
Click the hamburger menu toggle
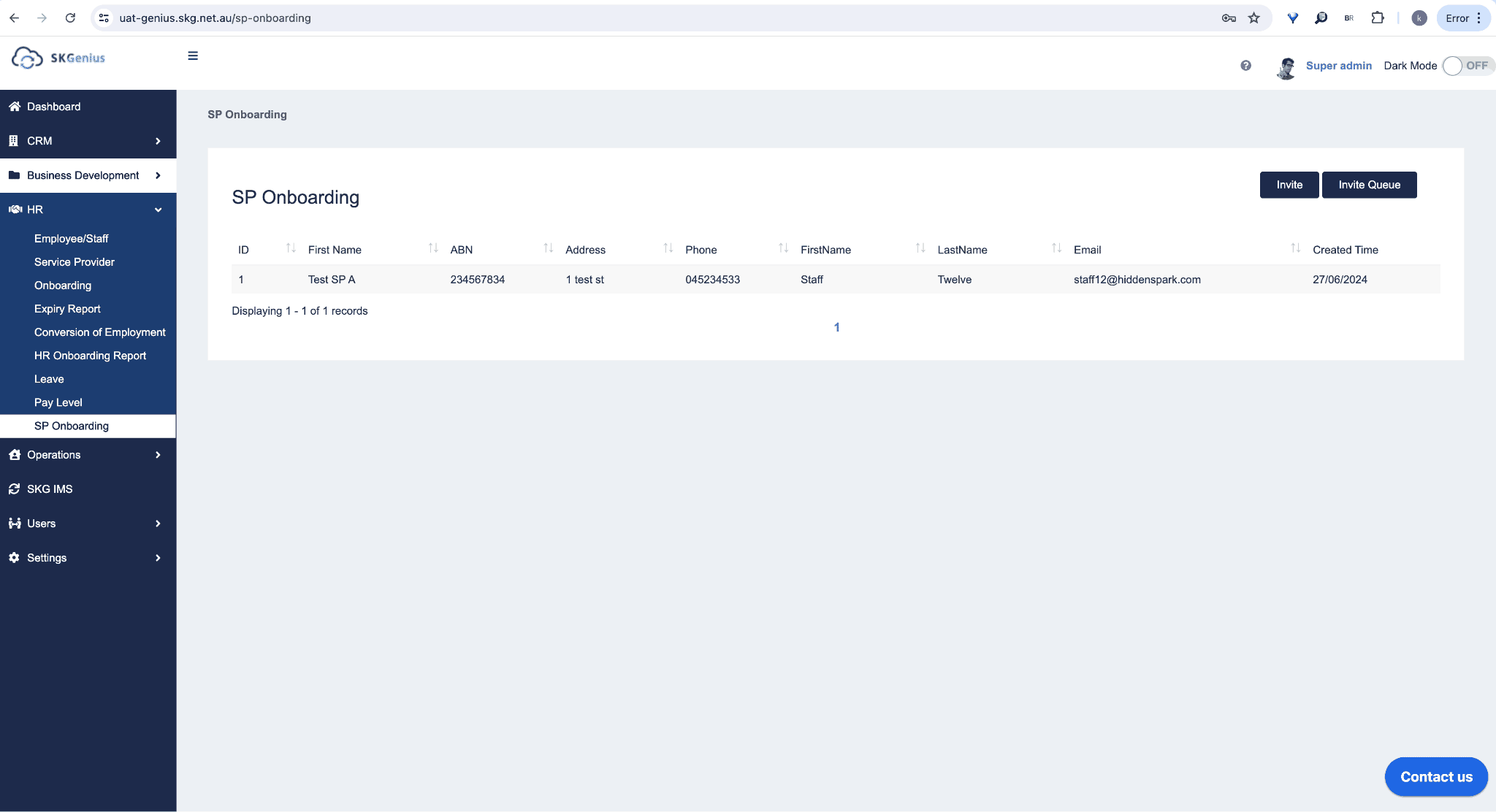pyautogui.click(x=192, y=56)
